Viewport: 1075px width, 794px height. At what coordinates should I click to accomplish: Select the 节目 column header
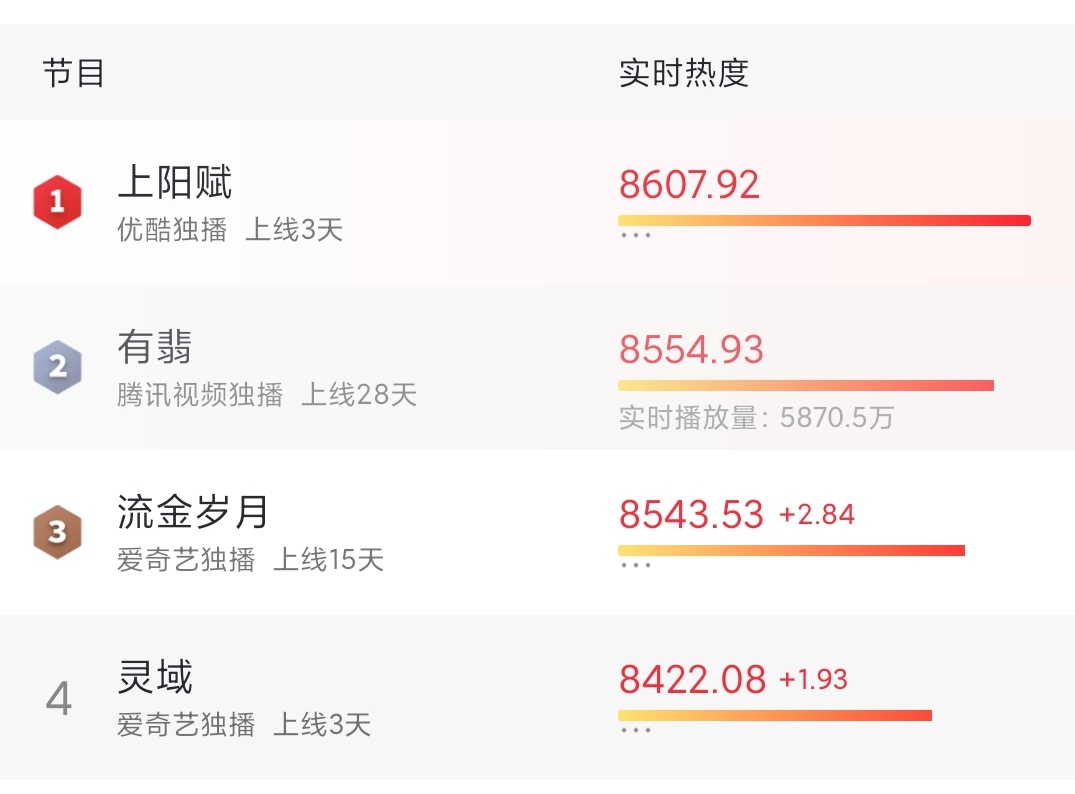pyautogui.click(x=73, y=73)
